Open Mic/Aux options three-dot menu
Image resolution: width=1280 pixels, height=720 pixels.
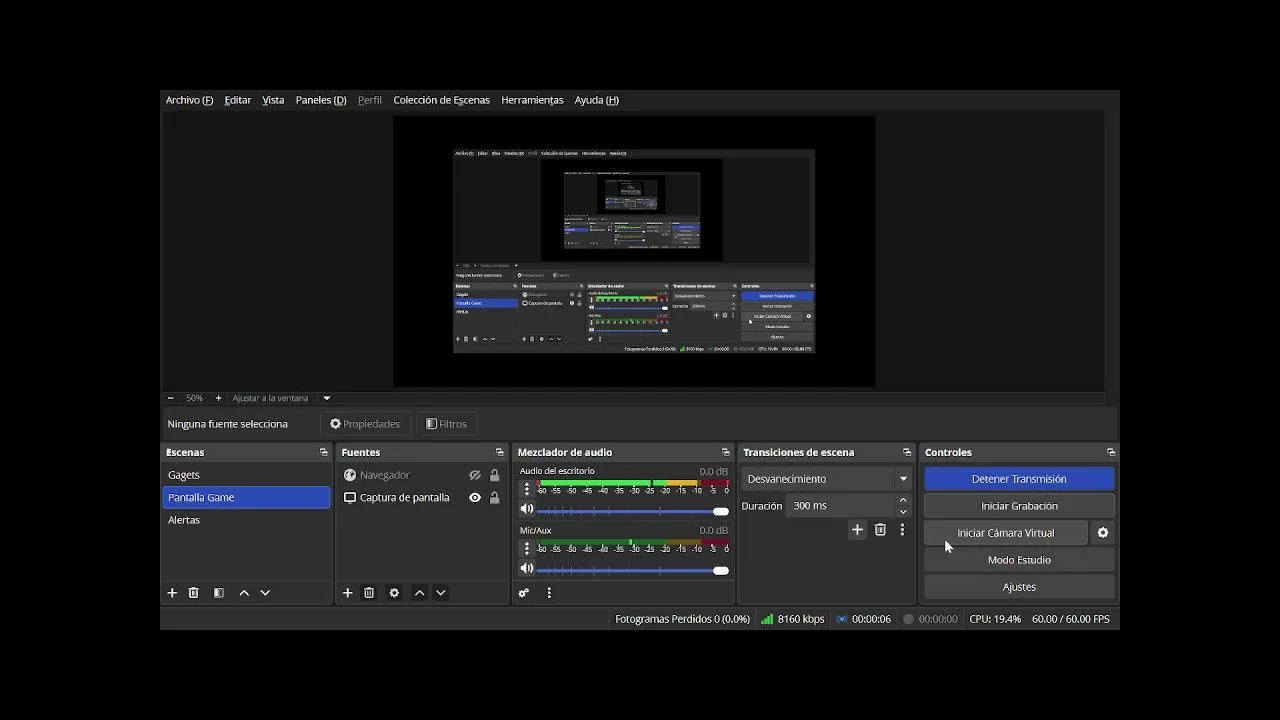[527, 548]
